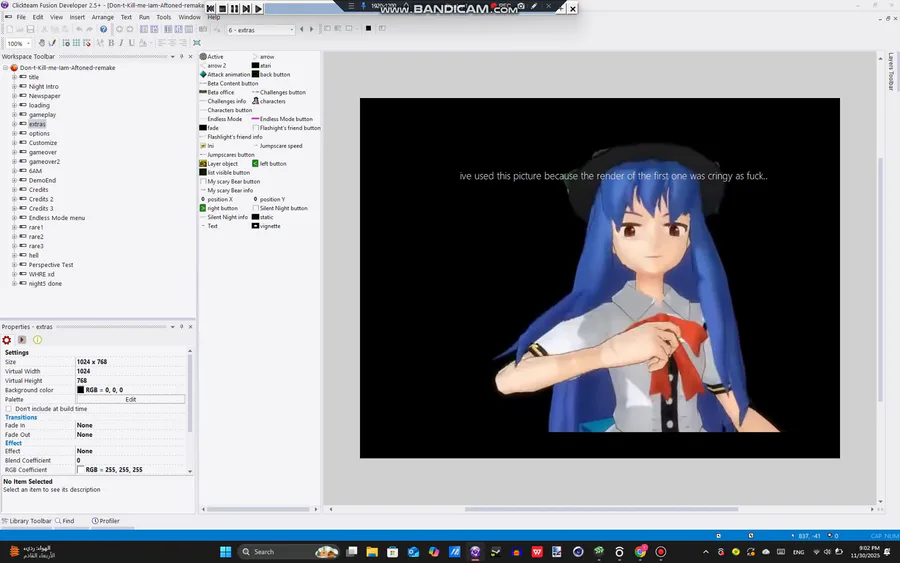Viewport: 900px width, 563px height.
Task: Open the 100% zoom dropdown
Action: [x=28, y=44]
